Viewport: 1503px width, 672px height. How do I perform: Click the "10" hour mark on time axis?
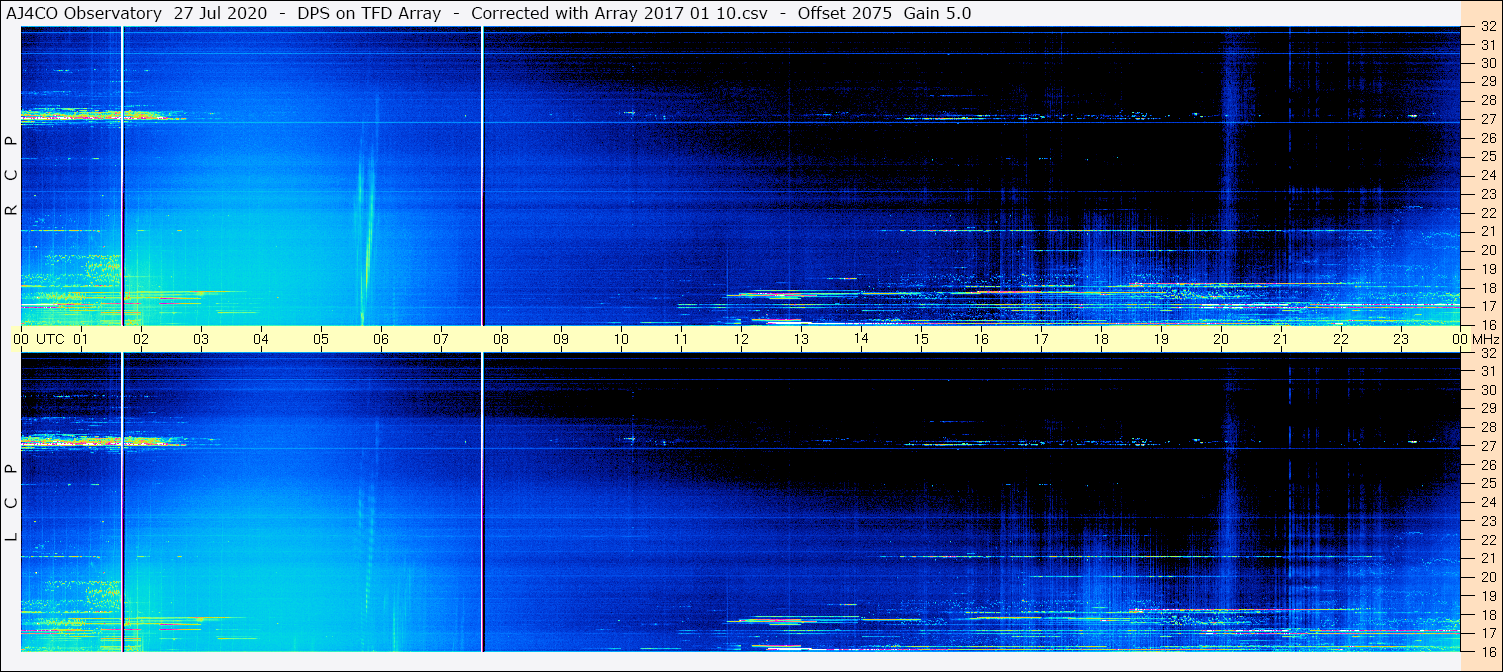[621, 339]
